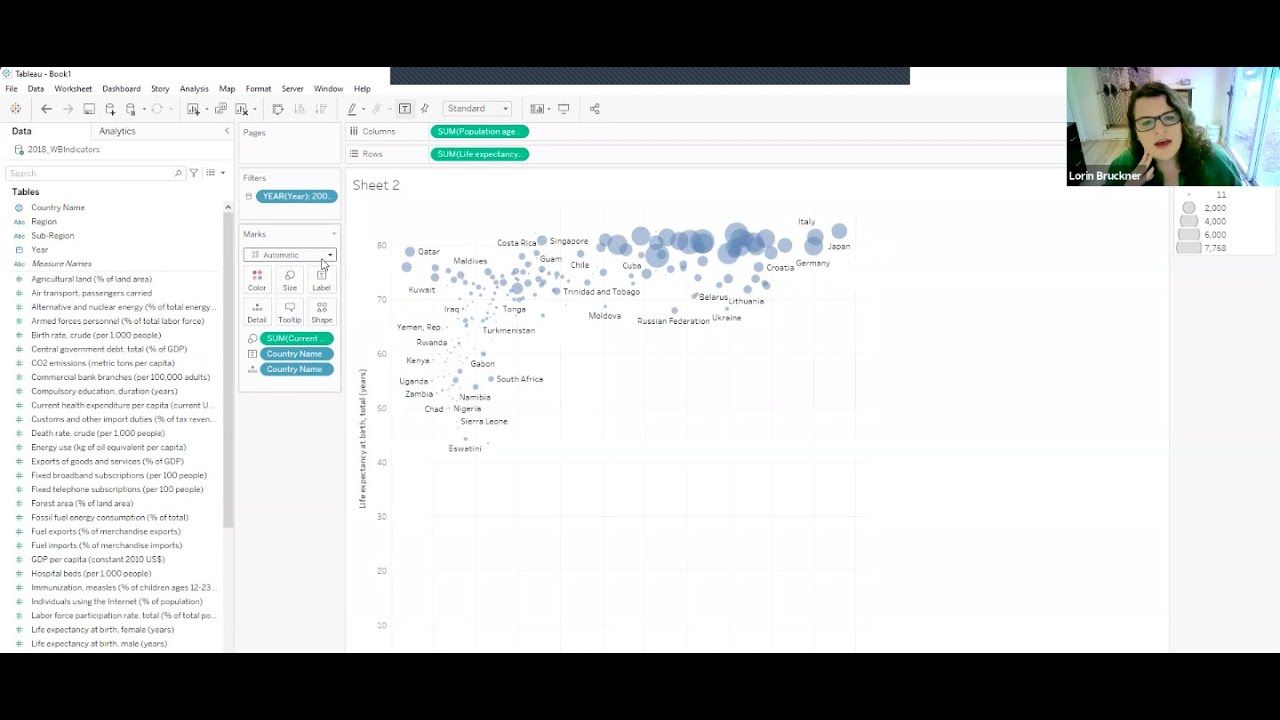Expand new worksheet dropdown arrow
The height and width of the screenshot is (720, 1280).
[206, 109]
